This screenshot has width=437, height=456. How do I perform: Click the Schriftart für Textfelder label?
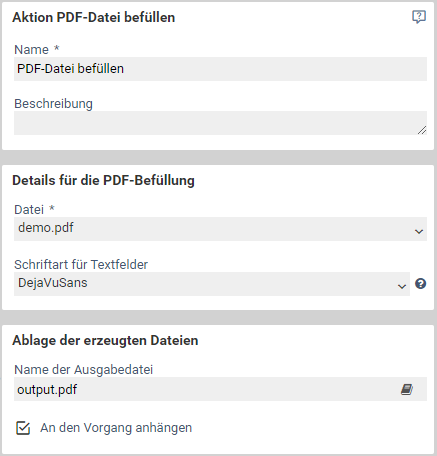[81, 265]
